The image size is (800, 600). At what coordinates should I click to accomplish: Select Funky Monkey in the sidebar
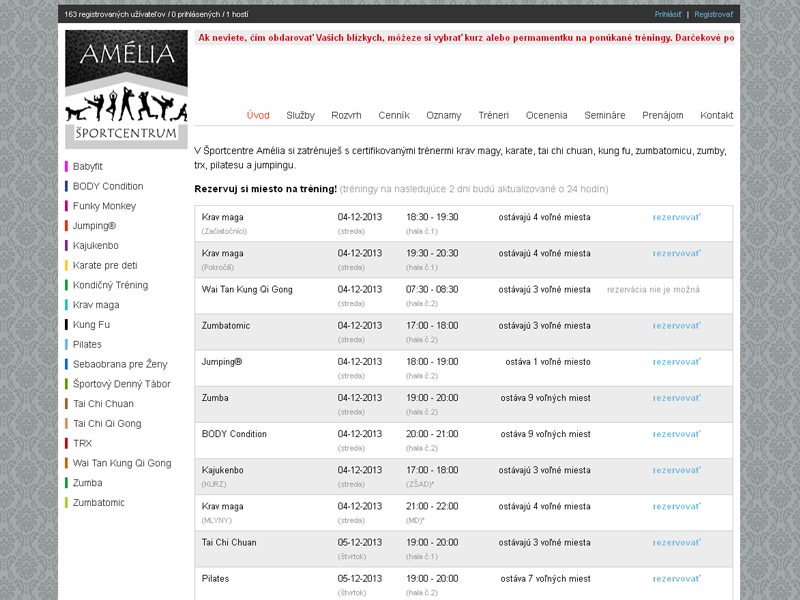click(105, 206)
